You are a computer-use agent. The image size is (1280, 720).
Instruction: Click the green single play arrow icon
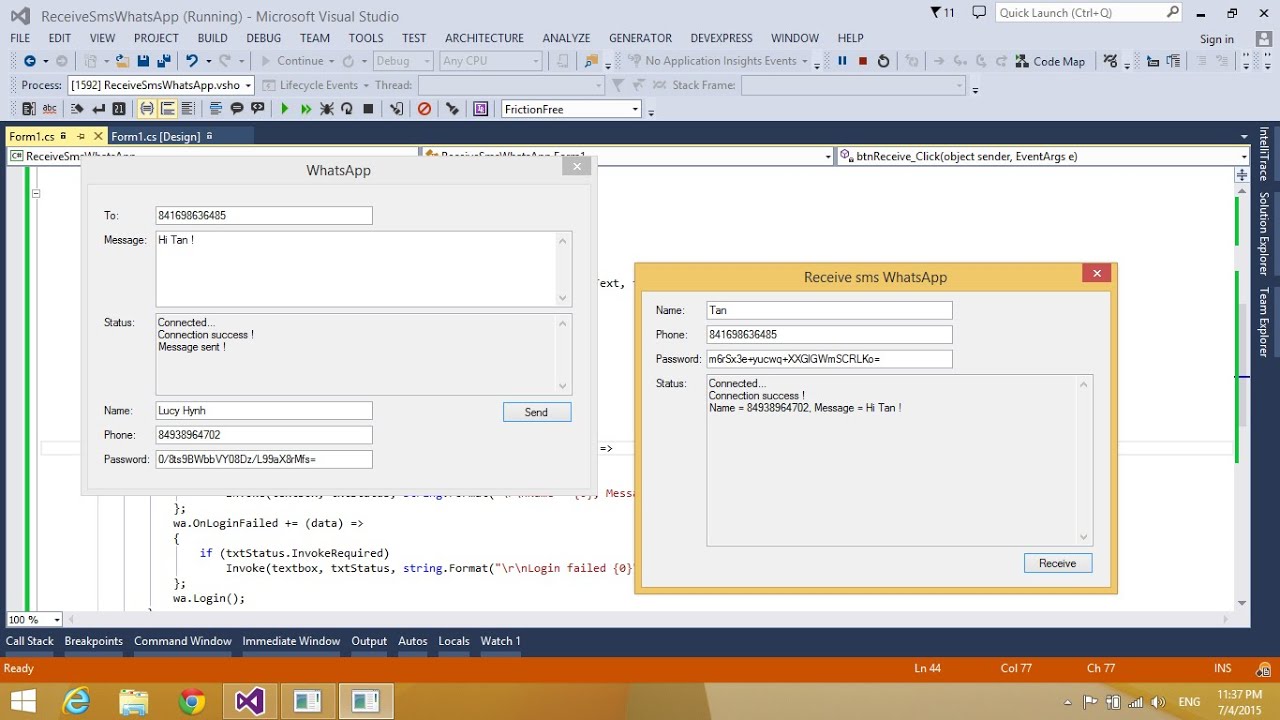pos(285,109)
